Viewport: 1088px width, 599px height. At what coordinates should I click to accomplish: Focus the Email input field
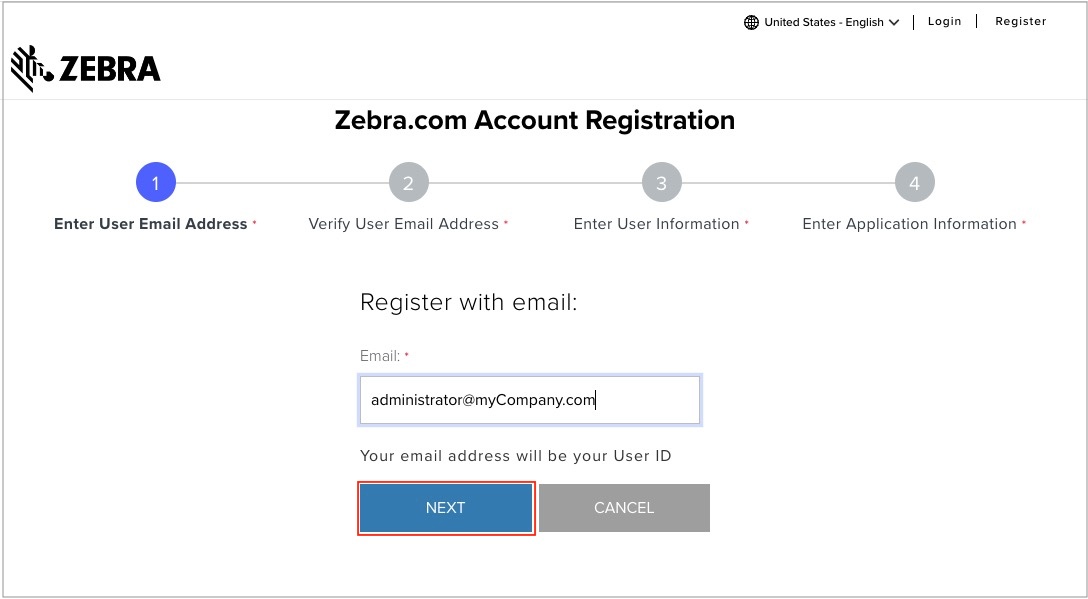[x=530, y=401]
